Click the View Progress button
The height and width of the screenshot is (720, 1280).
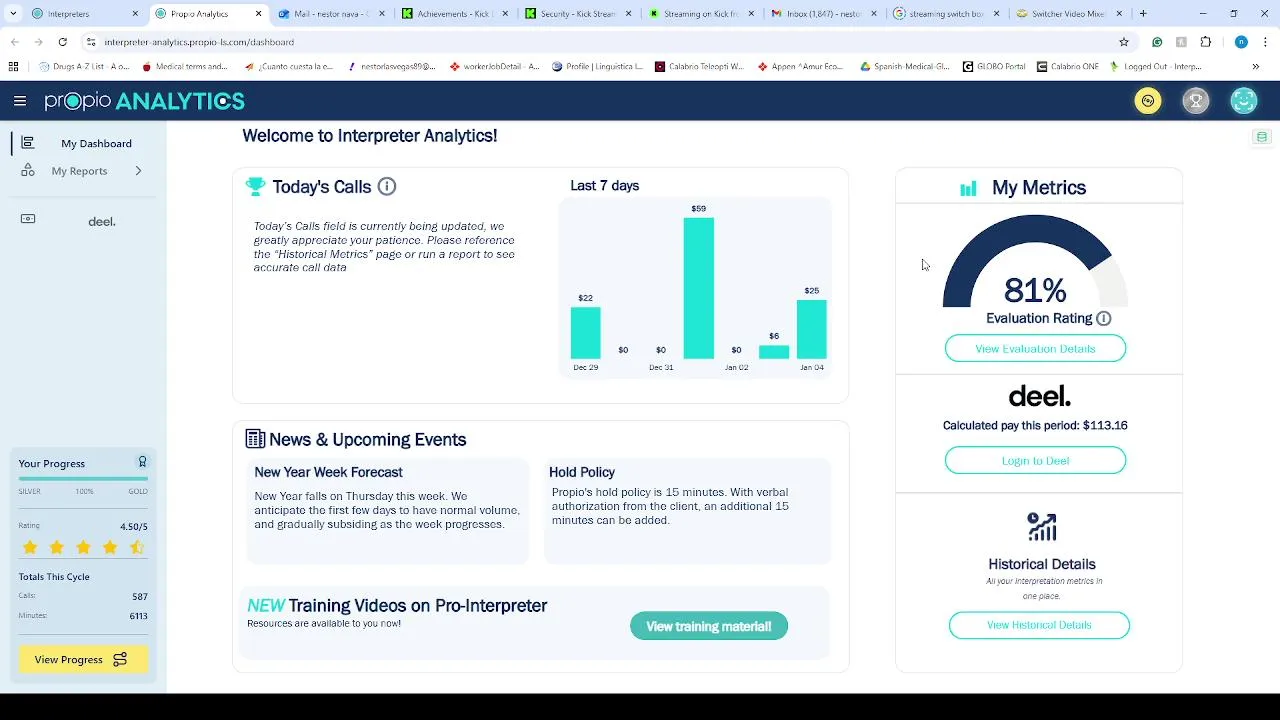tap(83, 659)
